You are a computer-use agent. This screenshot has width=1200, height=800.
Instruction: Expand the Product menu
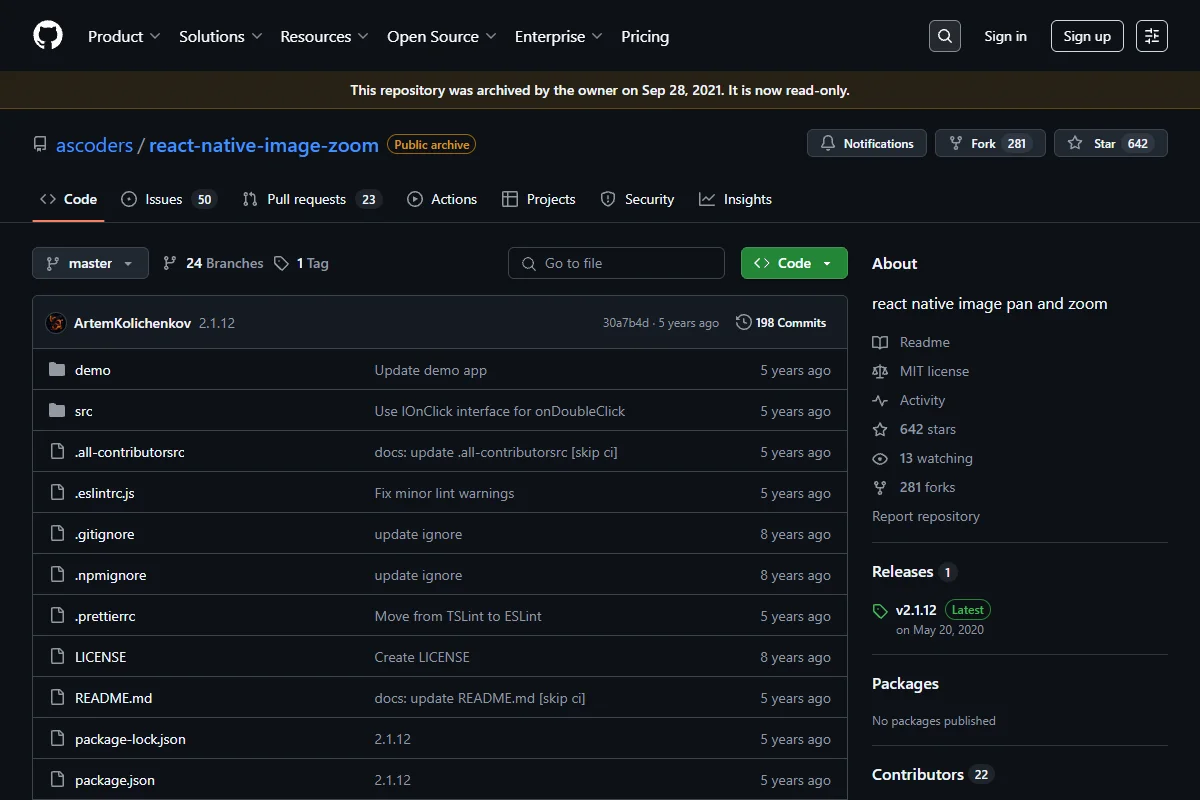click(124, 36)
